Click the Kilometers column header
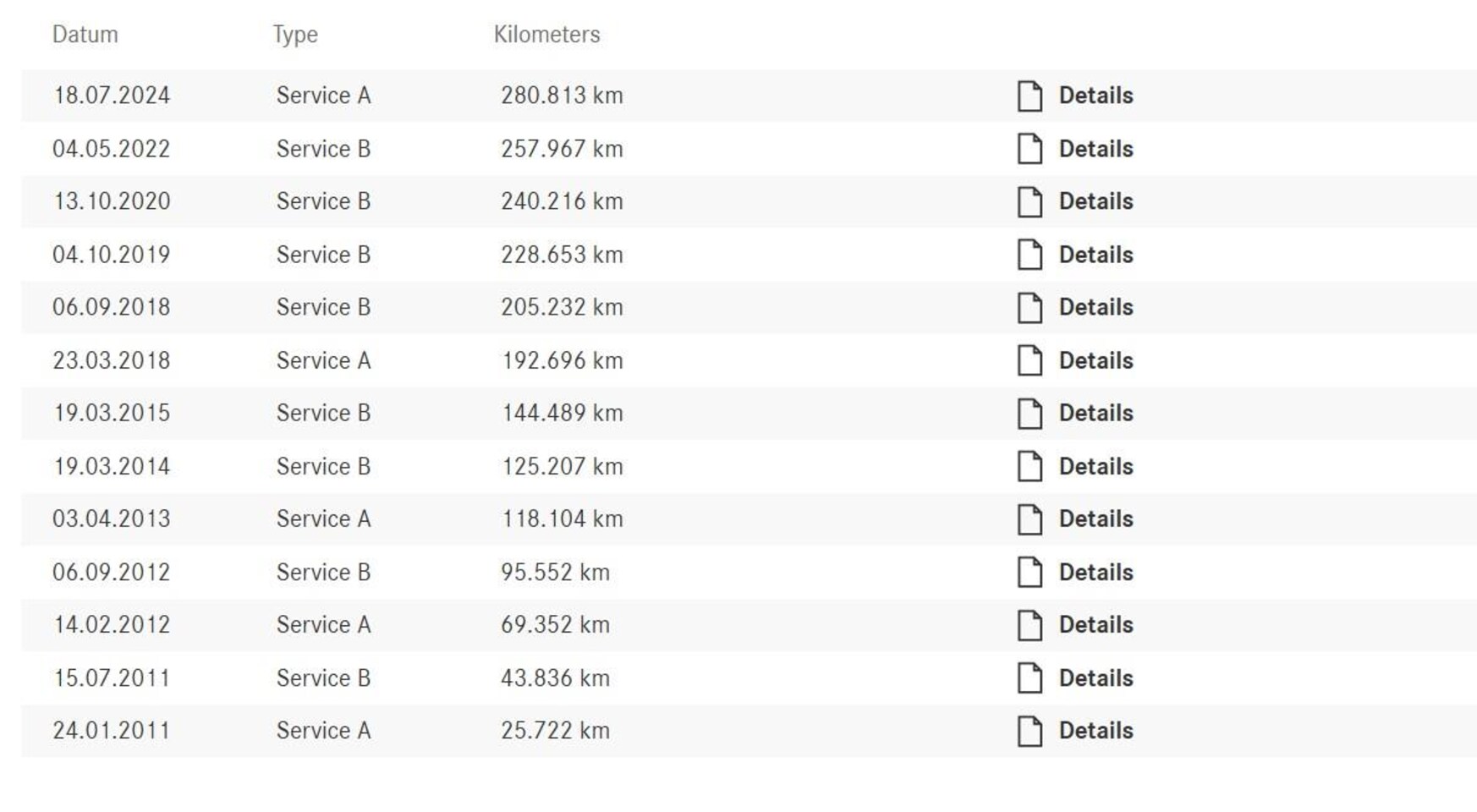 click(546, 35)
